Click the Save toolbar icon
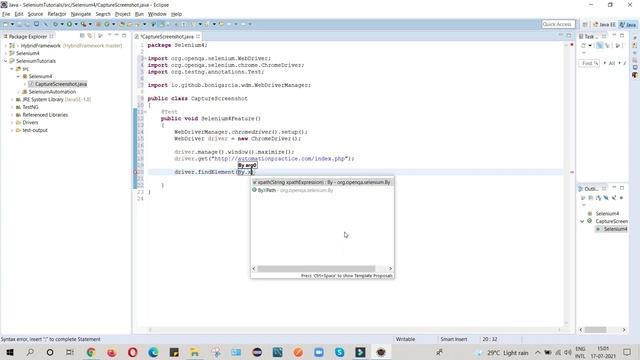640x360 pixels. [x=19, y=24]
